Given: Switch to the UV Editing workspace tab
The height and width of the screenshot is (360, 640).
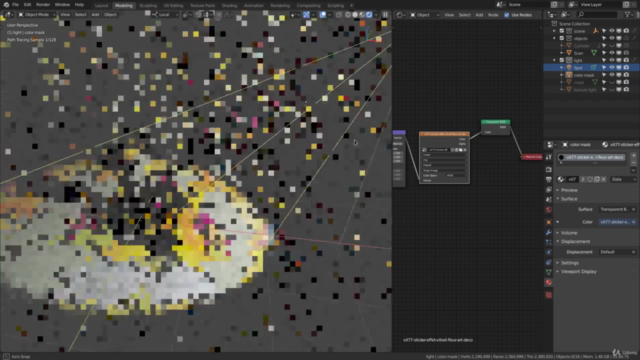Looking at the screenshot, I should point(173,6).
